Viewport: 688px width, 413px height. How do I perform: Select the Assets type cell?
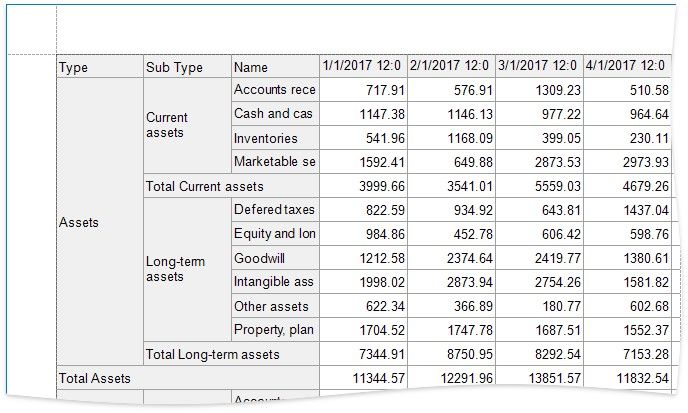click(100, 222)
